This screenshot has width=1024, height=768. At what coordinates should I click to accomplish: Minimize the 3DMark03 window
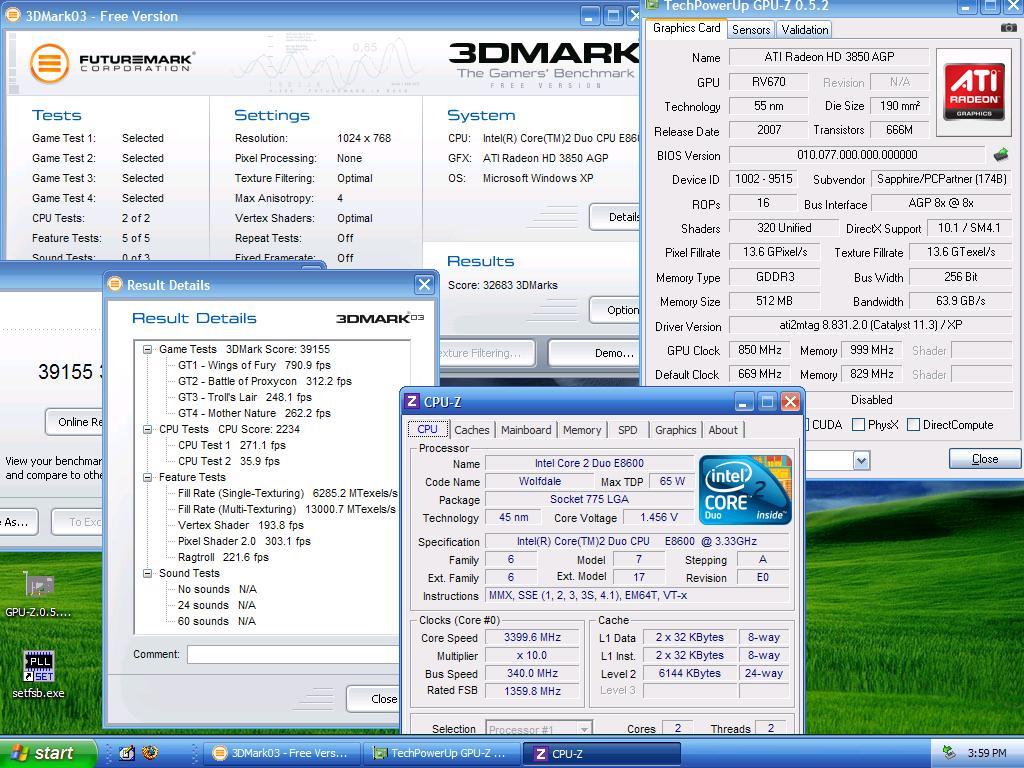[589, 16]
